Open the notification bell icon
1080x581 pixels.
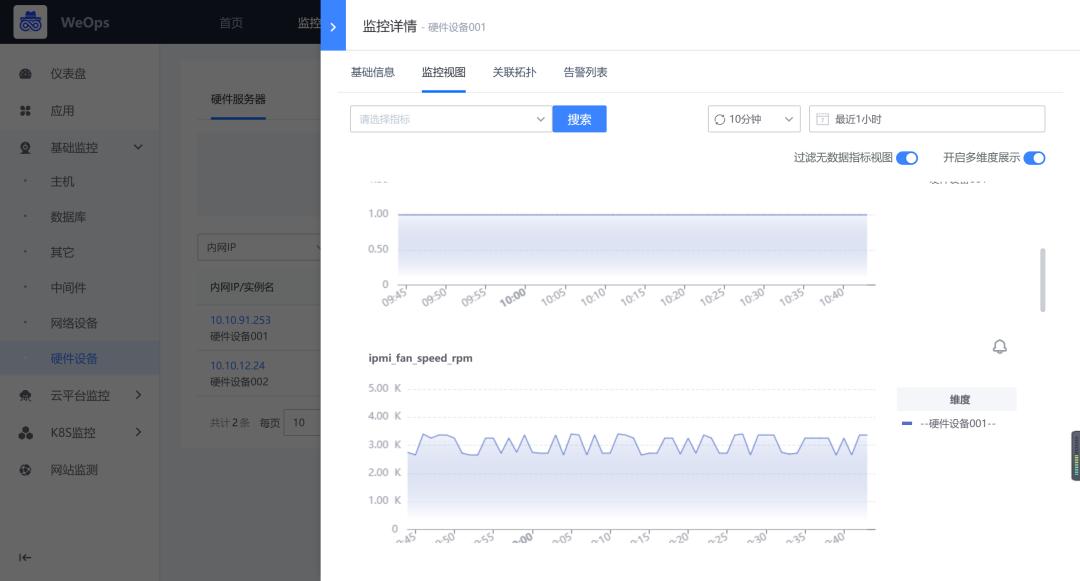click(x=998, y=346)
